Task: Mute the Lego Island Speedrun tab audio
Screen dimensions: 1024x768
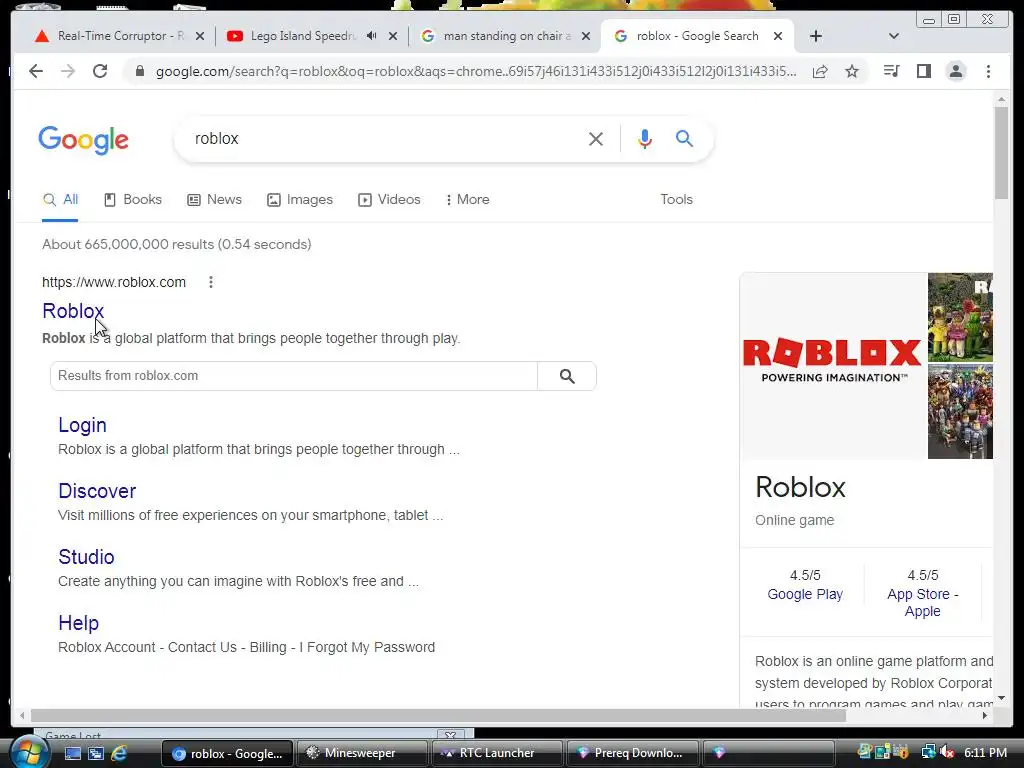Action: pos(372,36)
